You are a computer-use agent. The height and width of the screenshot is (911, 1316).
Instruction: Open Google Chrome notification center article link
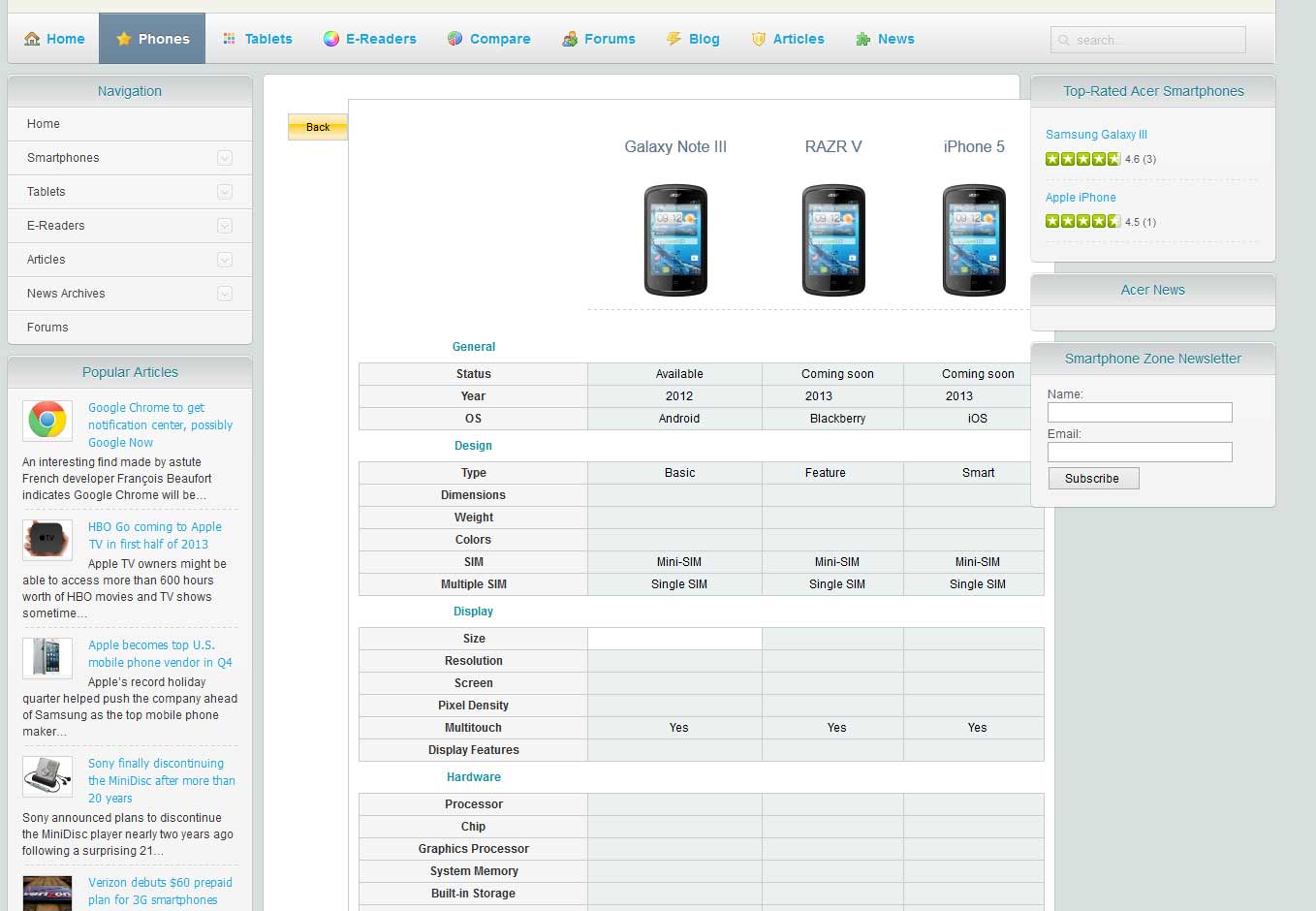pyautogui.click(x=161, y=425)
